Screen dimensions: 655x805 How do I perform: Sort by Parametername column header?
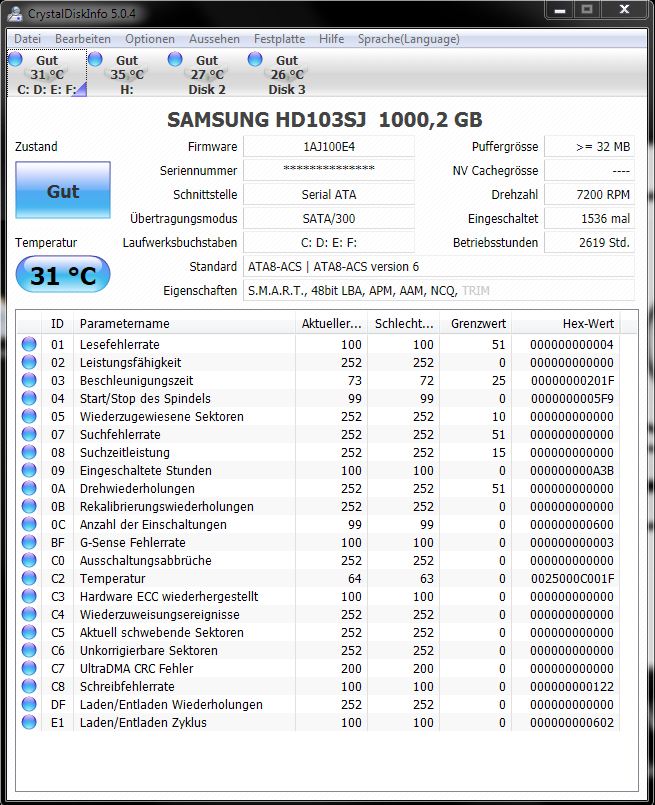click(184, 323)
